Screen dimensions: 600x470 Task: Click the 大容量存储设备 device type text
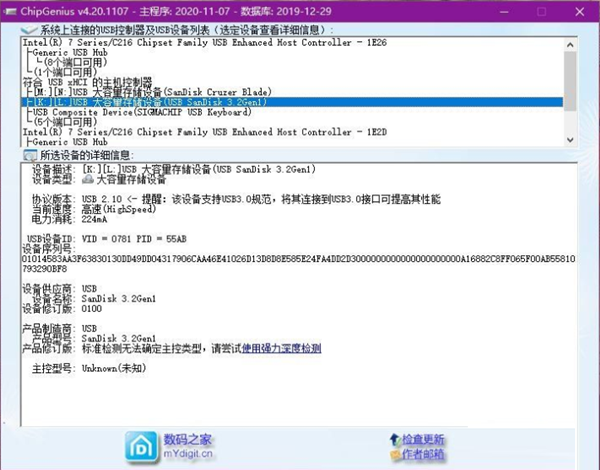131,179
